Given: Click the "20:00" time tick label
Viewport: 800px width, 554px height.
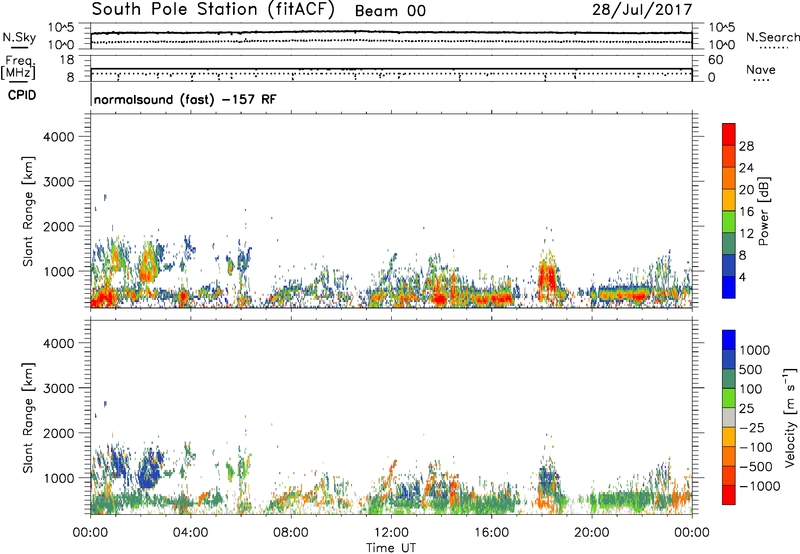Looking at the screenshot, I should [592, 533].
